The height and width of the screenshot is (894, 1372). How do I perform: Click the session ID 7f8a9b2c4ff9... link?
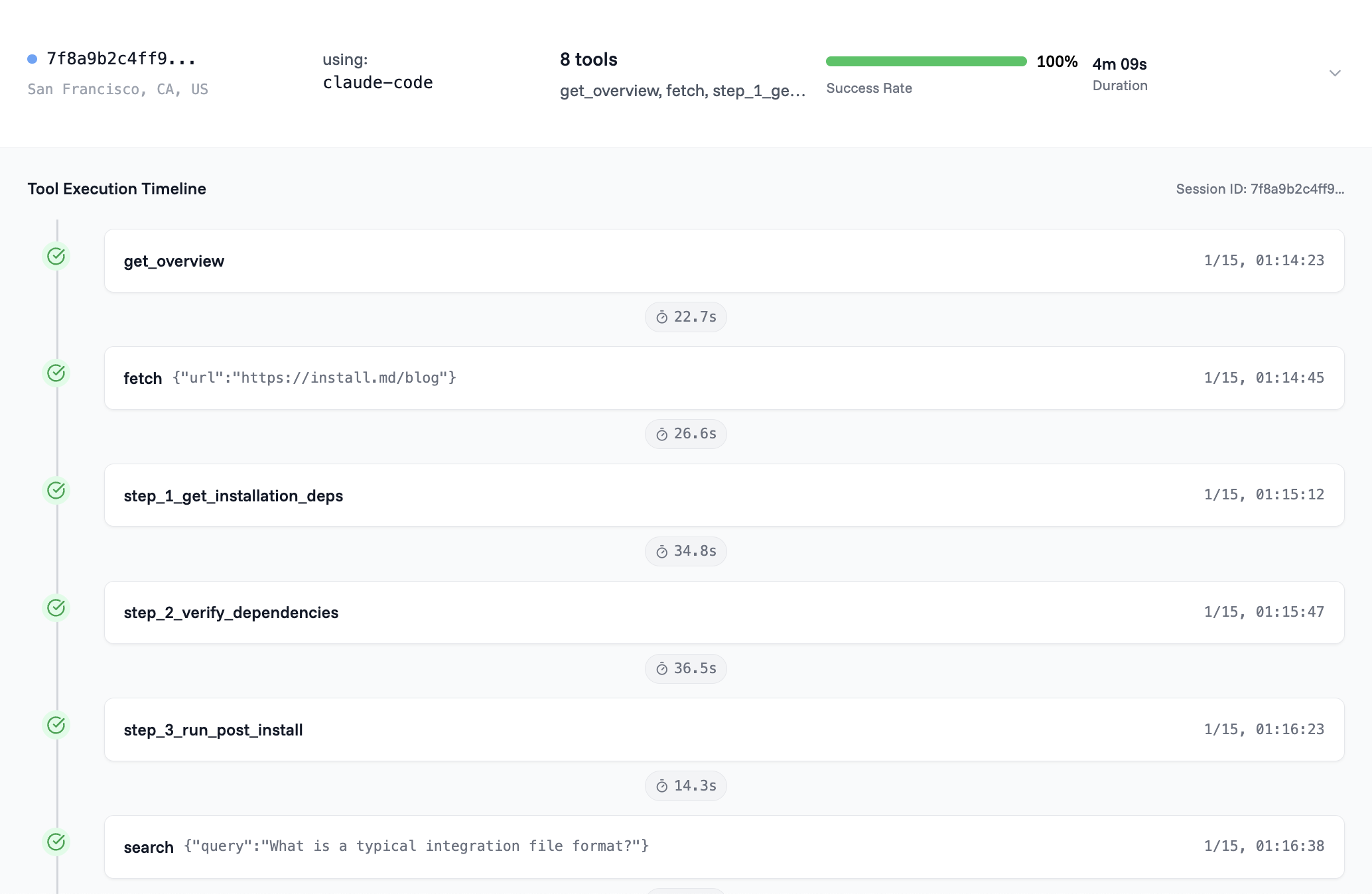click(121, 58)
